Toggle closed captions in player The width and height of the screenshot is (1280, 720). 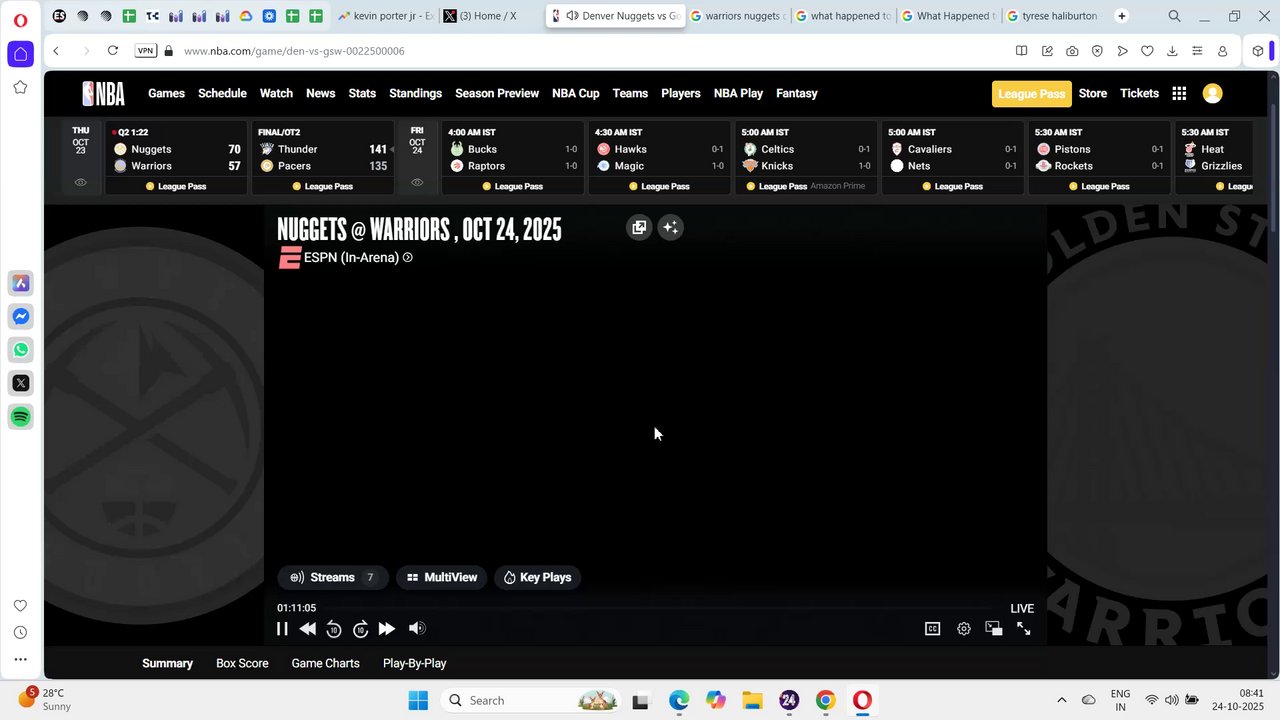click(932, 629)
